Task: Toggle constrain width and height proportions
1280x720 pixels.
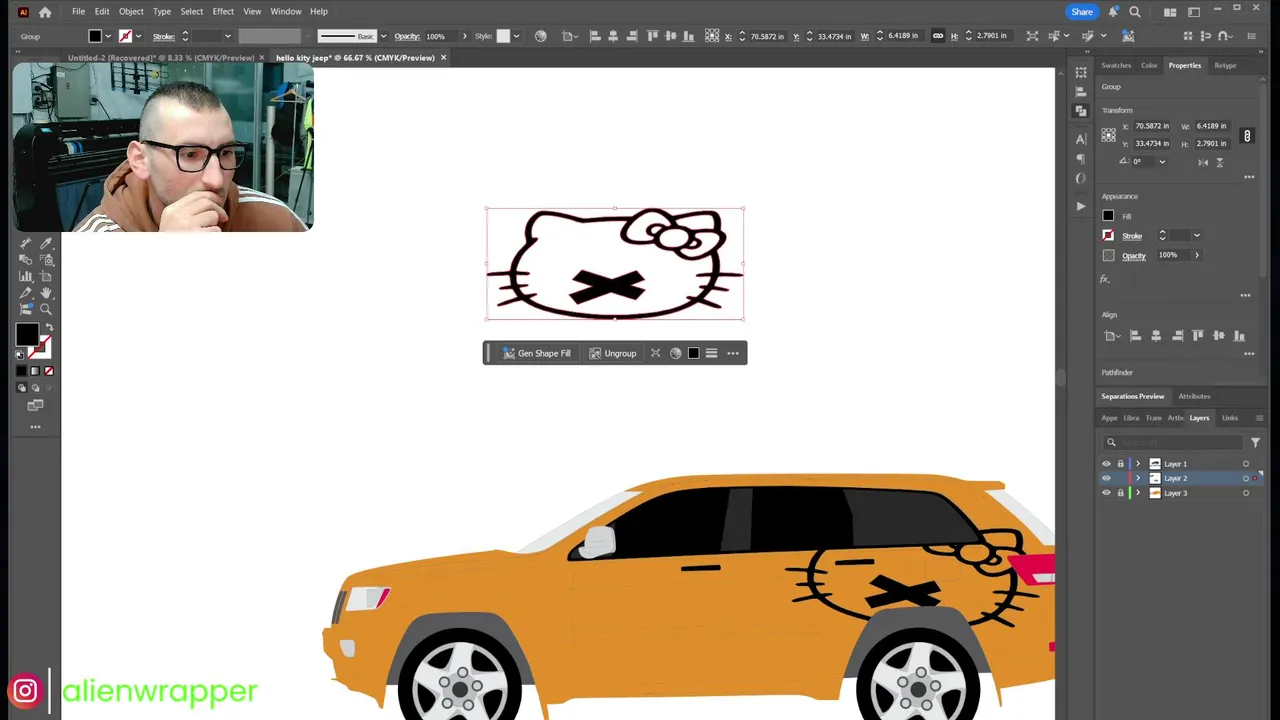Action: pyautogui.click(x=1247, y=135)
